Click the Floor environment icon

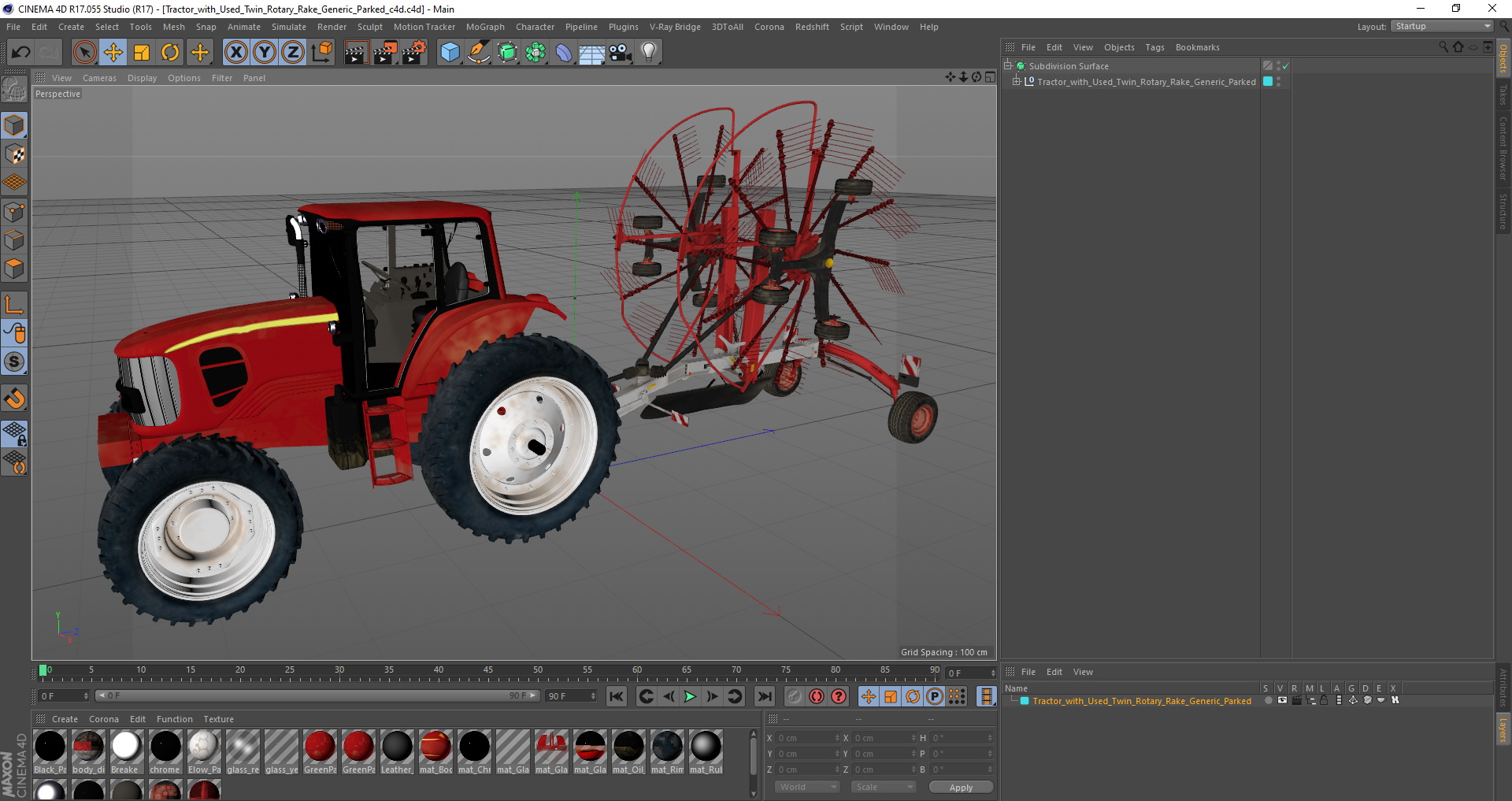click(592, 53)
